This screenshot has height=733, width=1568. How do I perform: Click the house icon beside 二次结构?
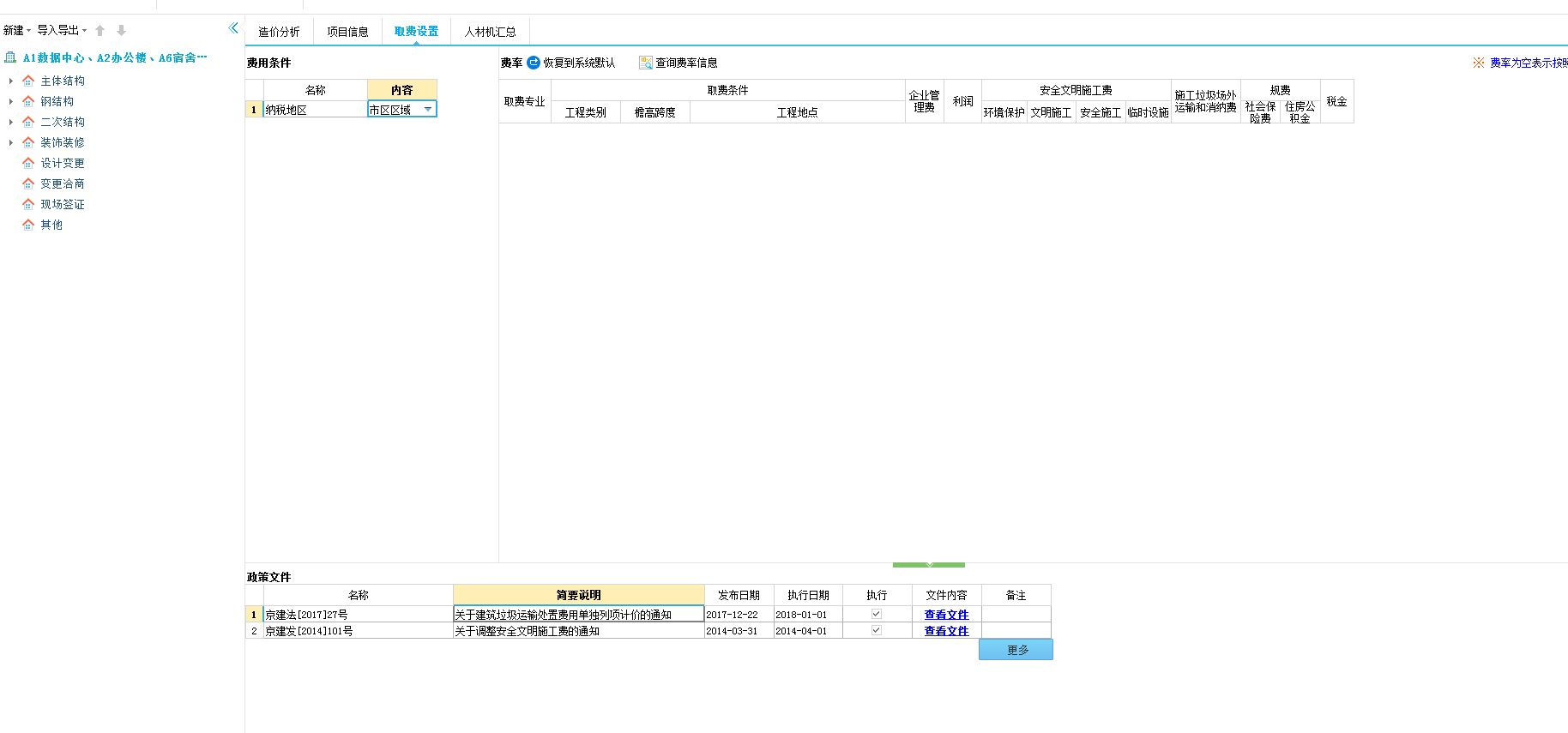coord(28,122)
